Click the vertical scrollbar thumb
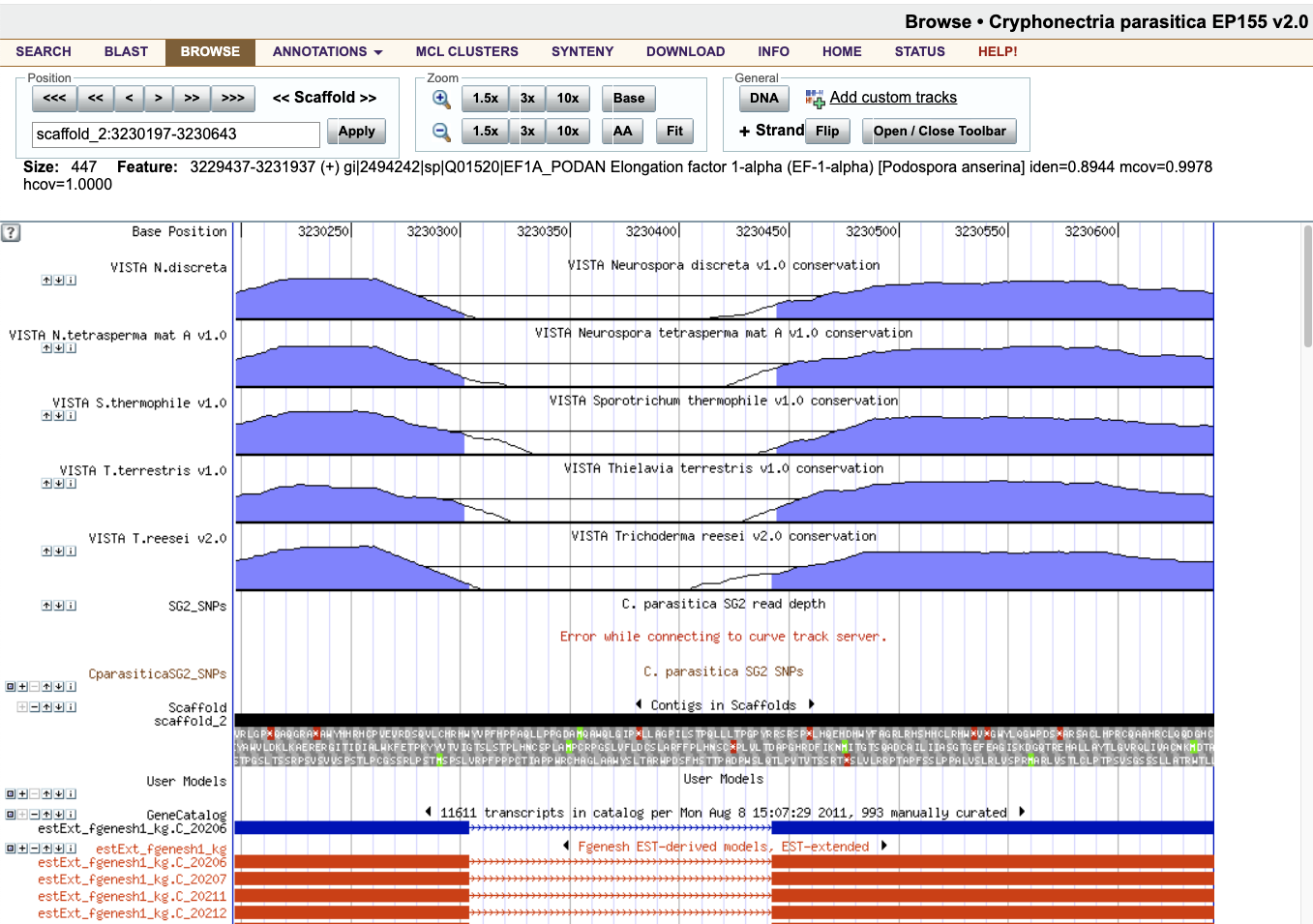The height and width of the screenshot is (924, 1313). 1307,286
